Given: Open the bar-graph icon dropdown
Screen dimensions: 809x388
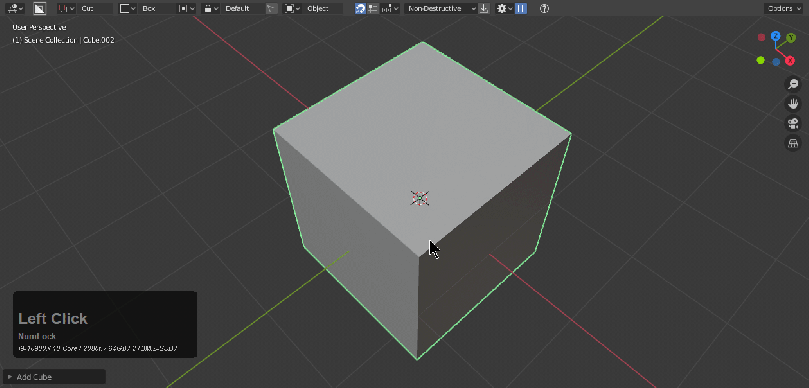Looking at the screenshot, I should coord(390,8).
